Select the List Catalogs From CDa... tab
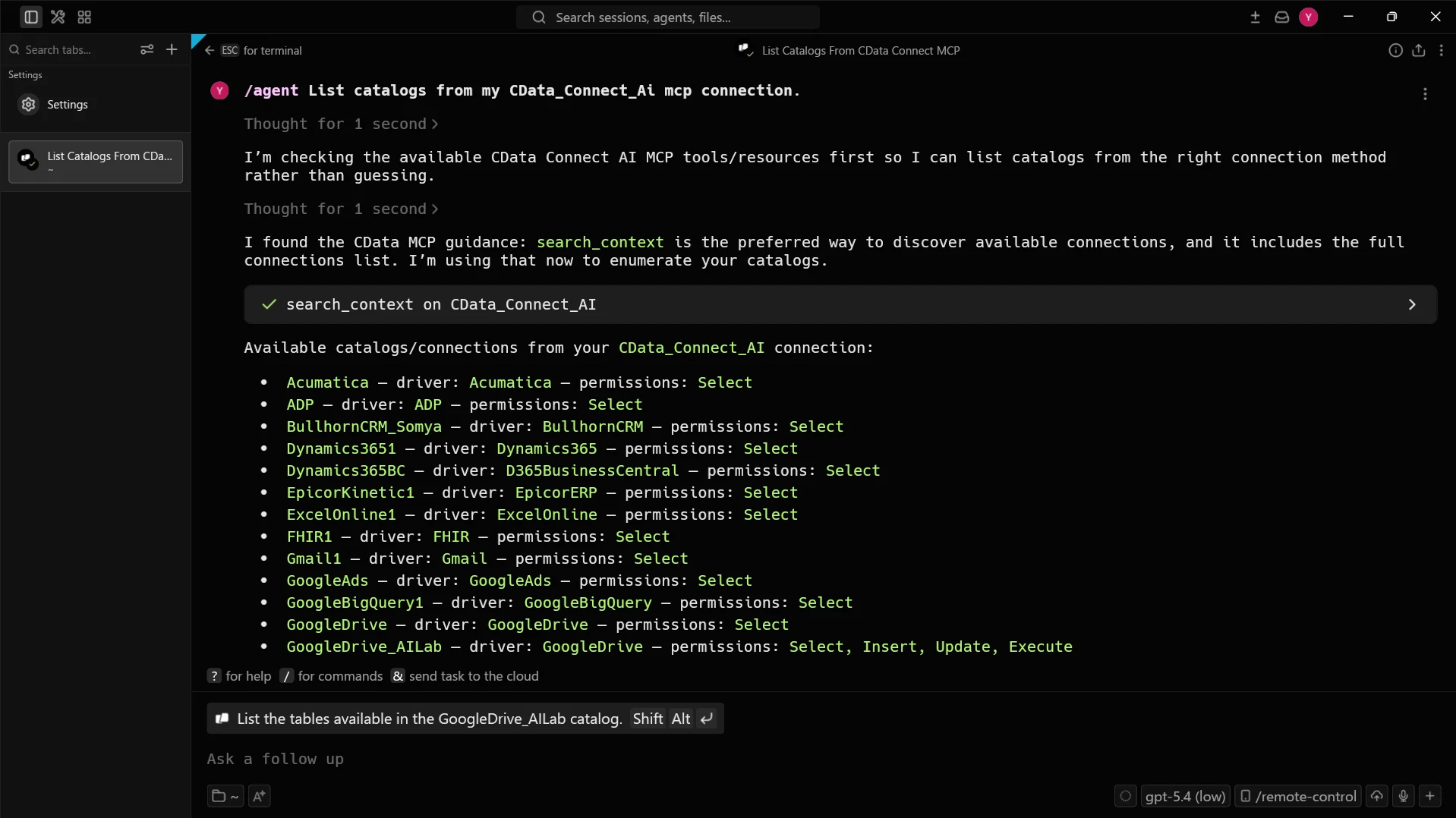The image size is (1456, 818). (x=96, y=162)
